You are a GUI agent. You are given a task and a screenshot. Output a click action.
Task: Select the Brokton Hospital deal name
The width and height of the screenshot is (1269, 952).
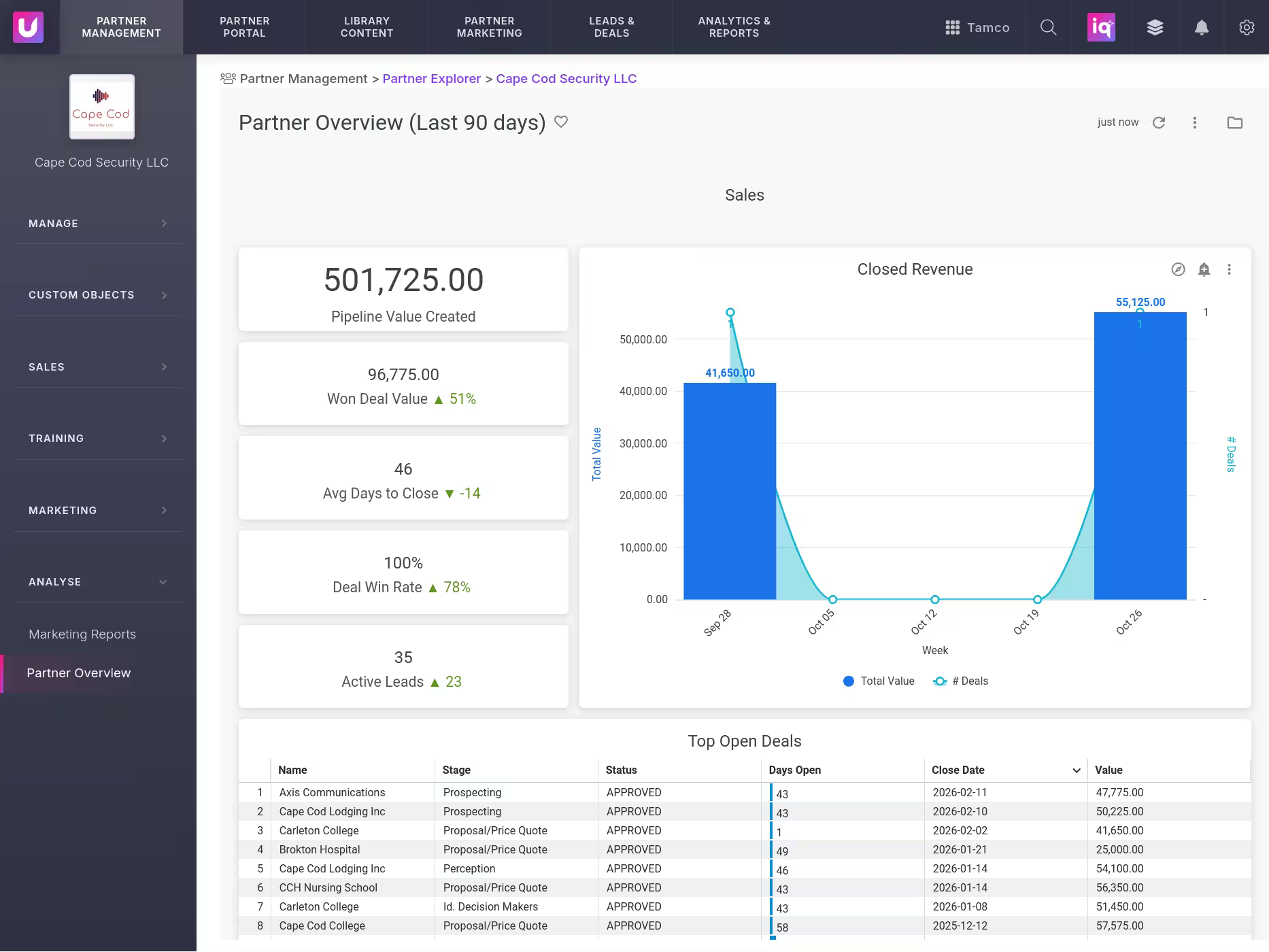tap(320, 850)
